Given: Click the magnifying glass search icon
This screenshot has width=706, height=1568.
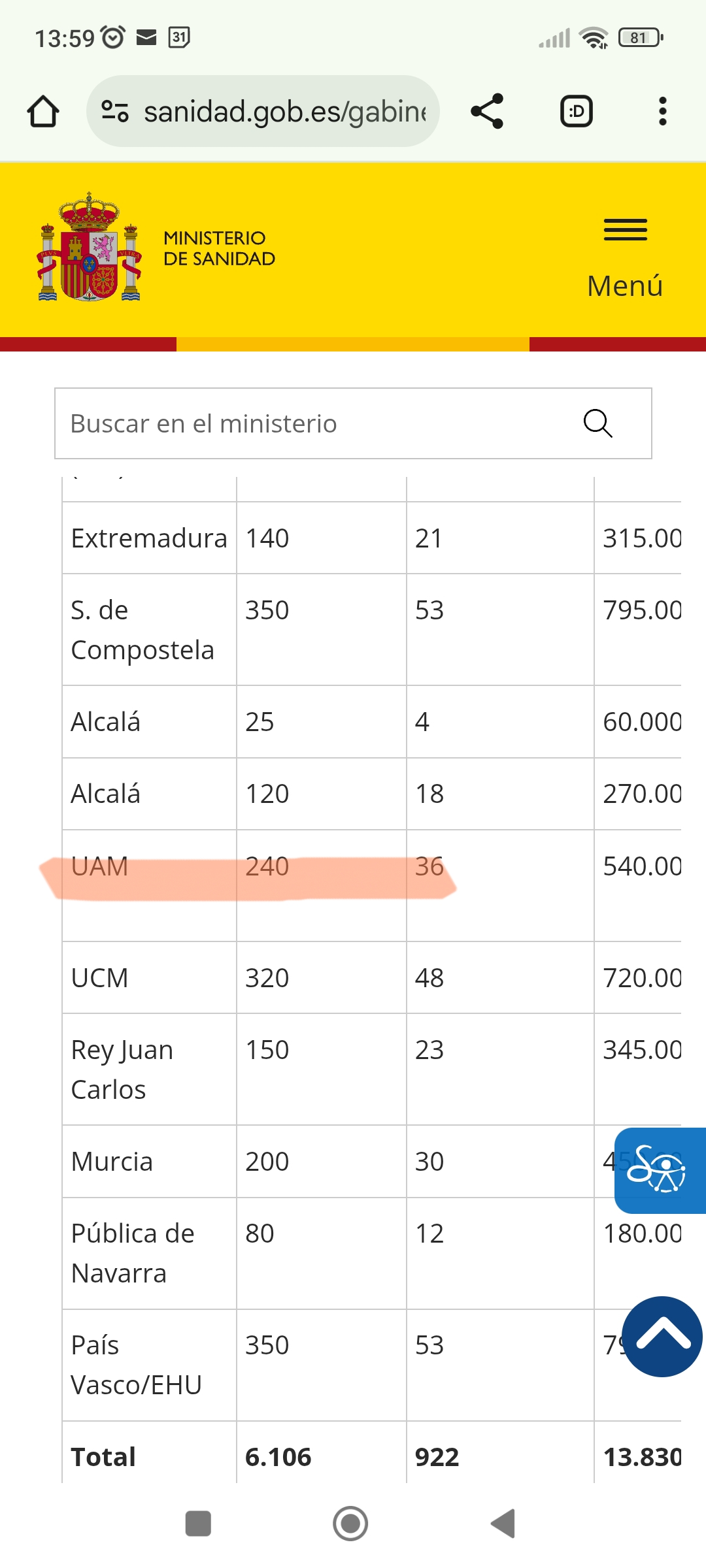Looking at the screenshot, I should [597, 423].
